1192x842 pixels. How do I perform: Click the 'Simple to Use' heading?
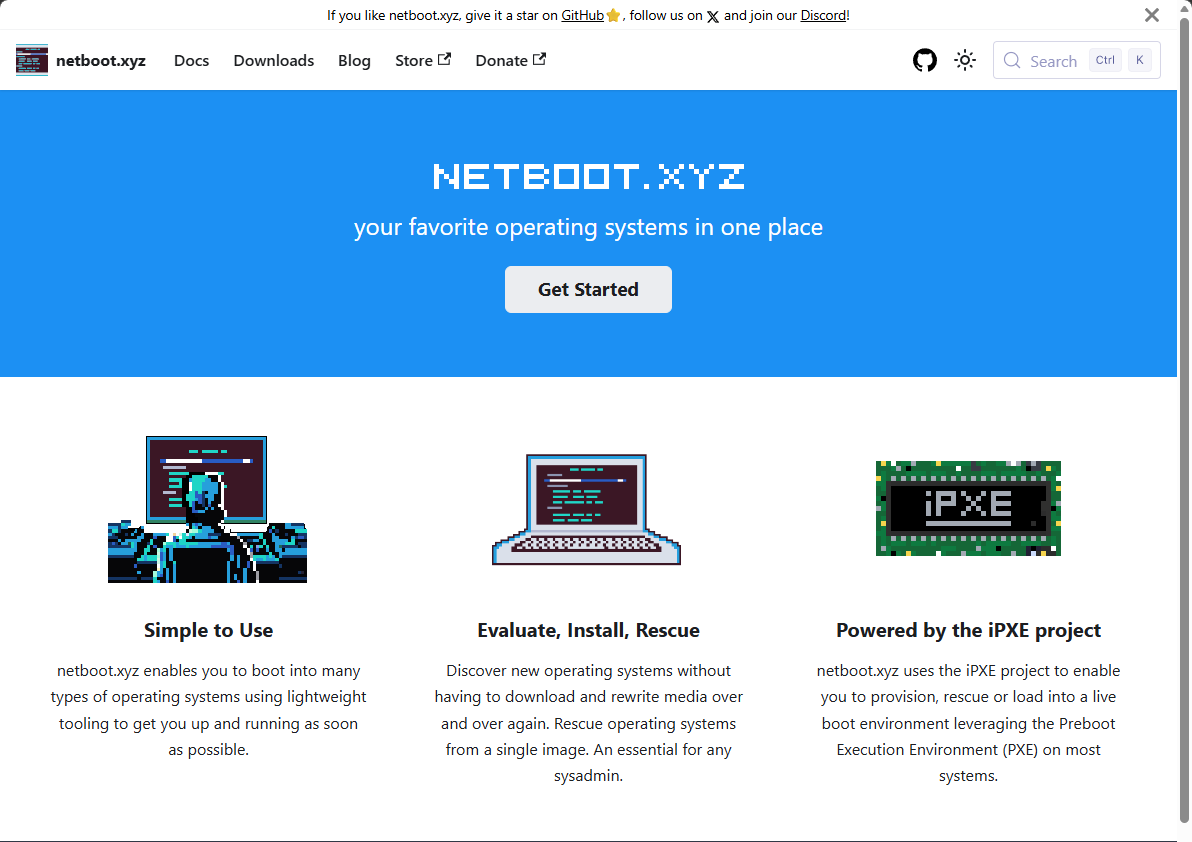pyautogui.click(x=208, y=630)
